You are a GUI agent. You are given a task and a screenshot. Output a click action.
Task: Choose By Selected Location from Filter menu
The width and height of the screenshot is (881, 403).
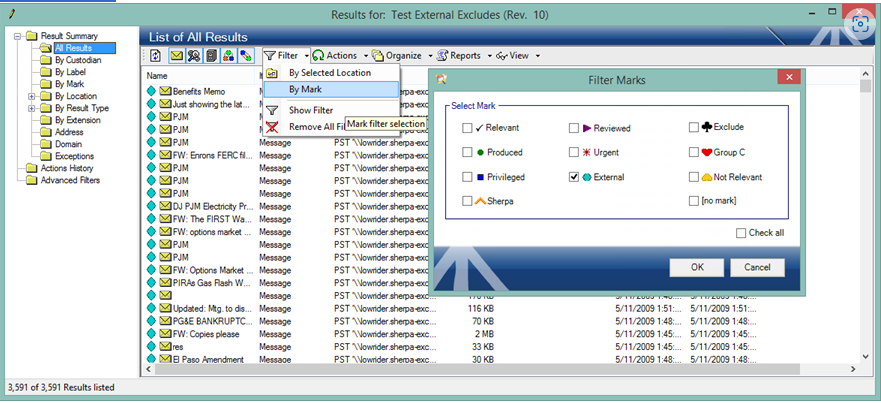point(329,73)
